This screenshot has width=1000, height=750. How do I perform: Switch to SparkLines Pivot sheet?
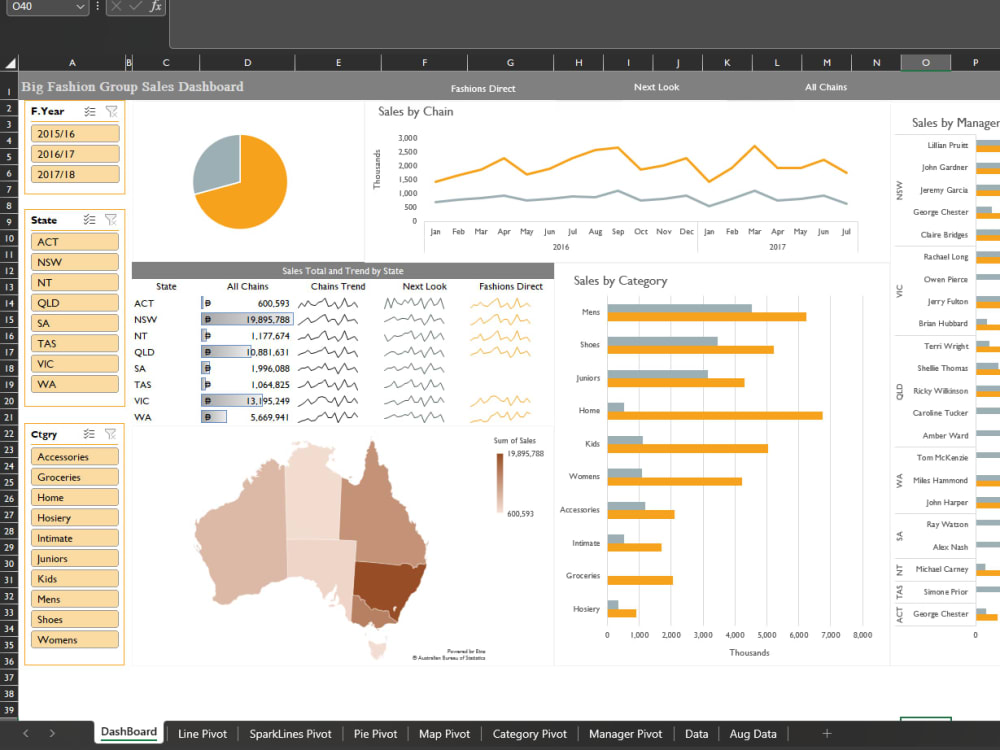point(290,734)
